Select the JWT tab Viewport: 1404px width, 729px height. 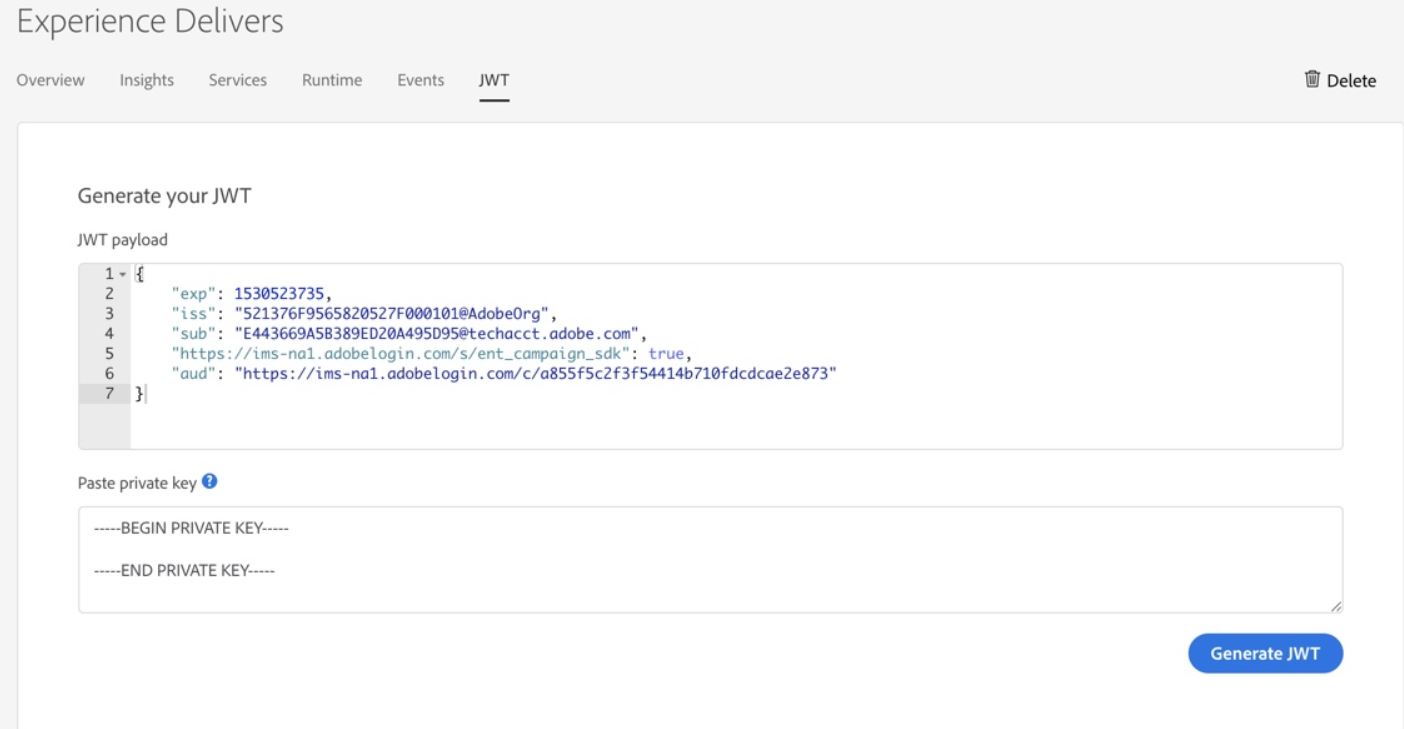point(494,80)
